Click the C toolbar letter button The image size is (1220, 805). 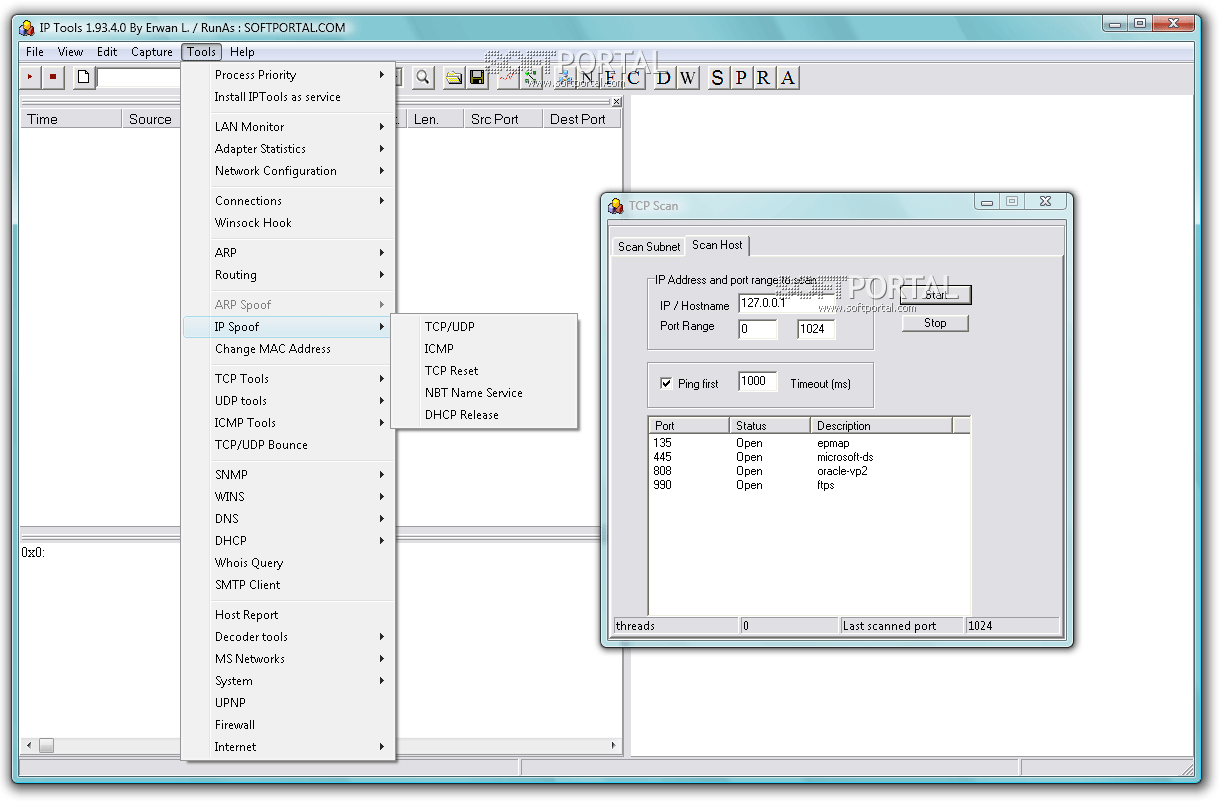pyautogui.click(x=632, y=77)
